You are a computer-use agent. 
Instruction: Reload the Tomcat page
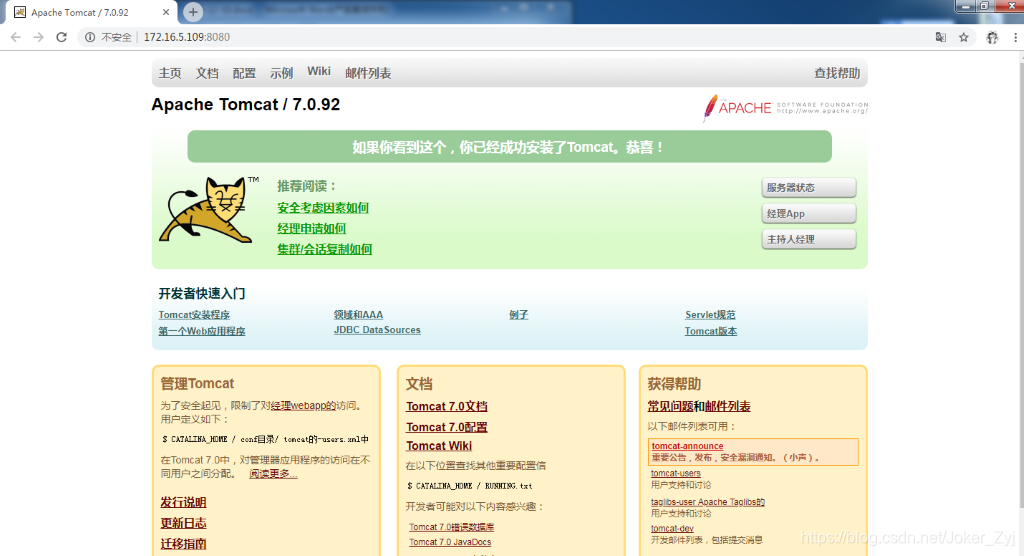pos(61,37)
